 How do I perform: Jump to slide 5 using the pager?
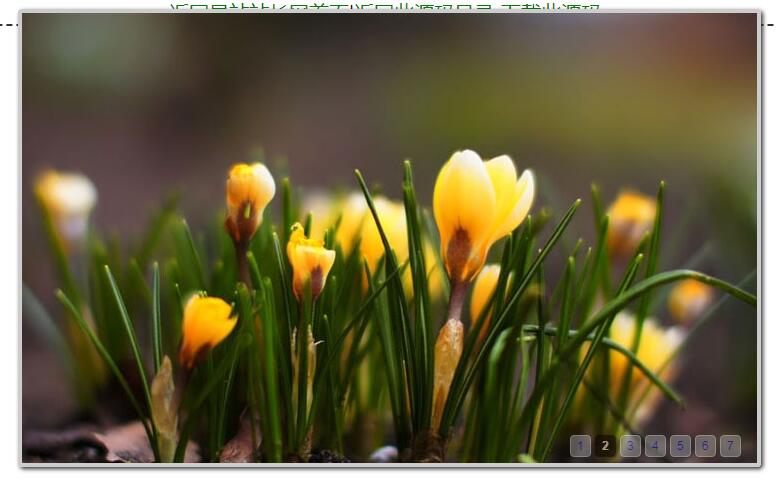(680, 446)
